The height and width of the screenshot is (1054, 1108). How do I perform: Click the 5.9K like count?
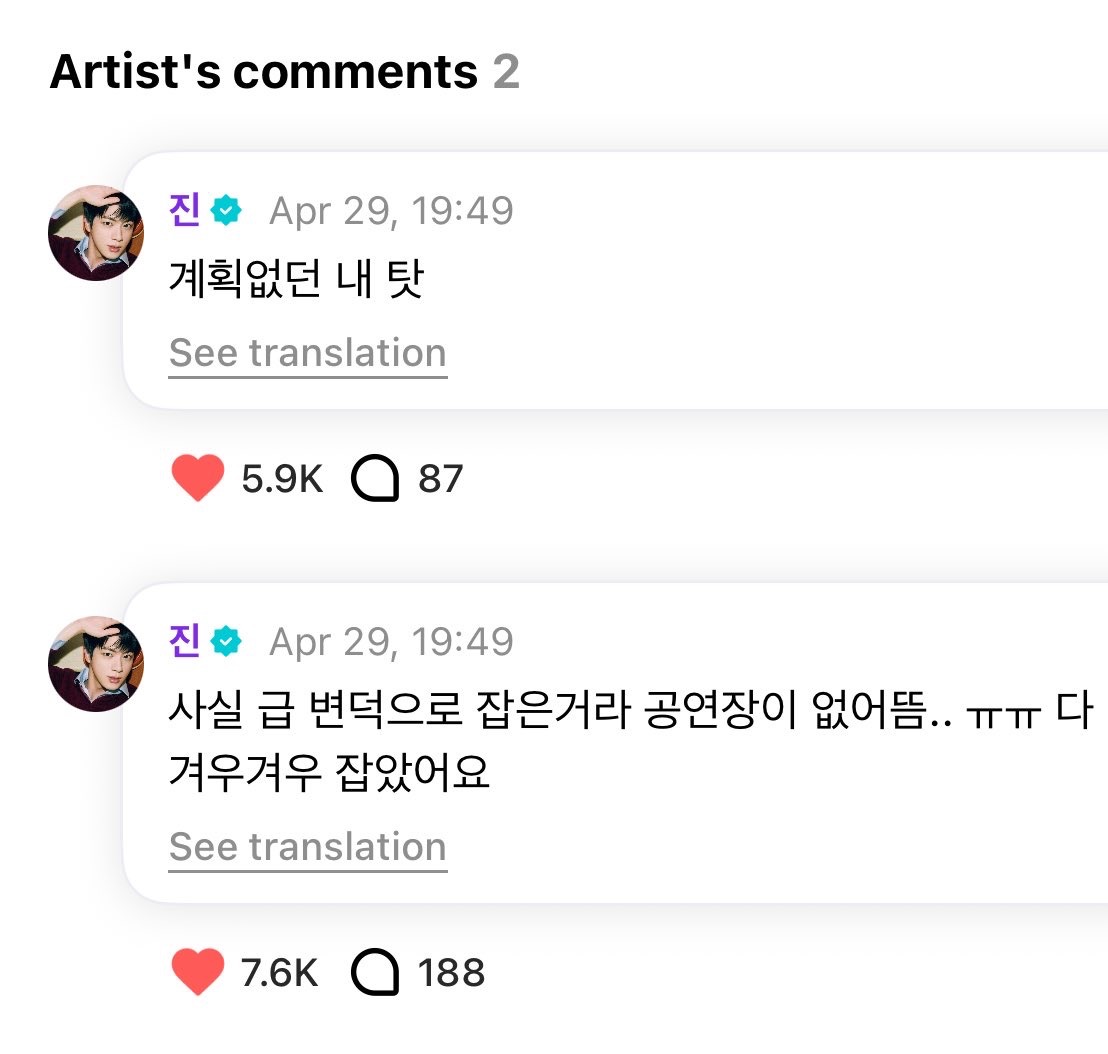282,479
